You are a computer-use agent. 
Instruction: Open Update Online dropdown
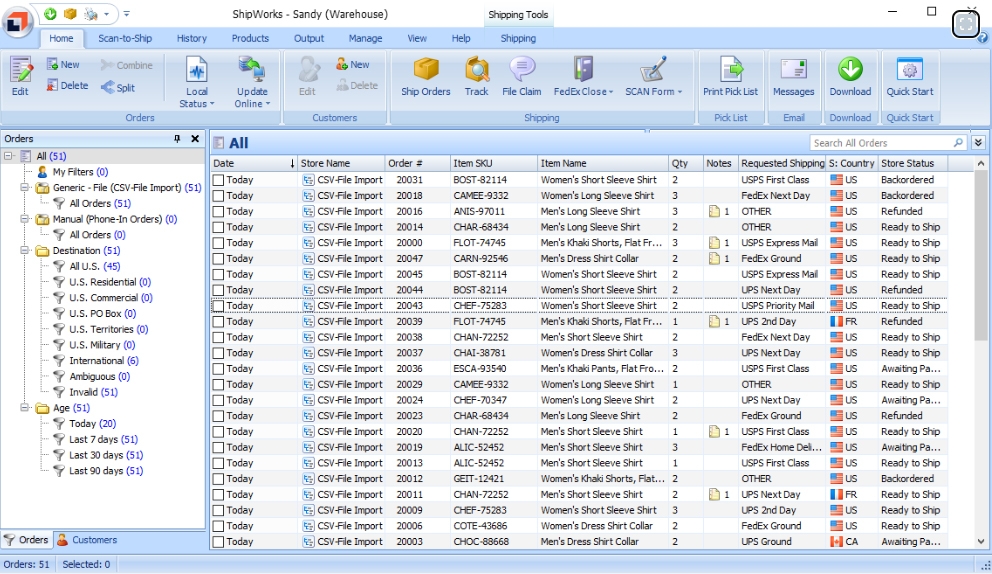[x=252, y=82]
